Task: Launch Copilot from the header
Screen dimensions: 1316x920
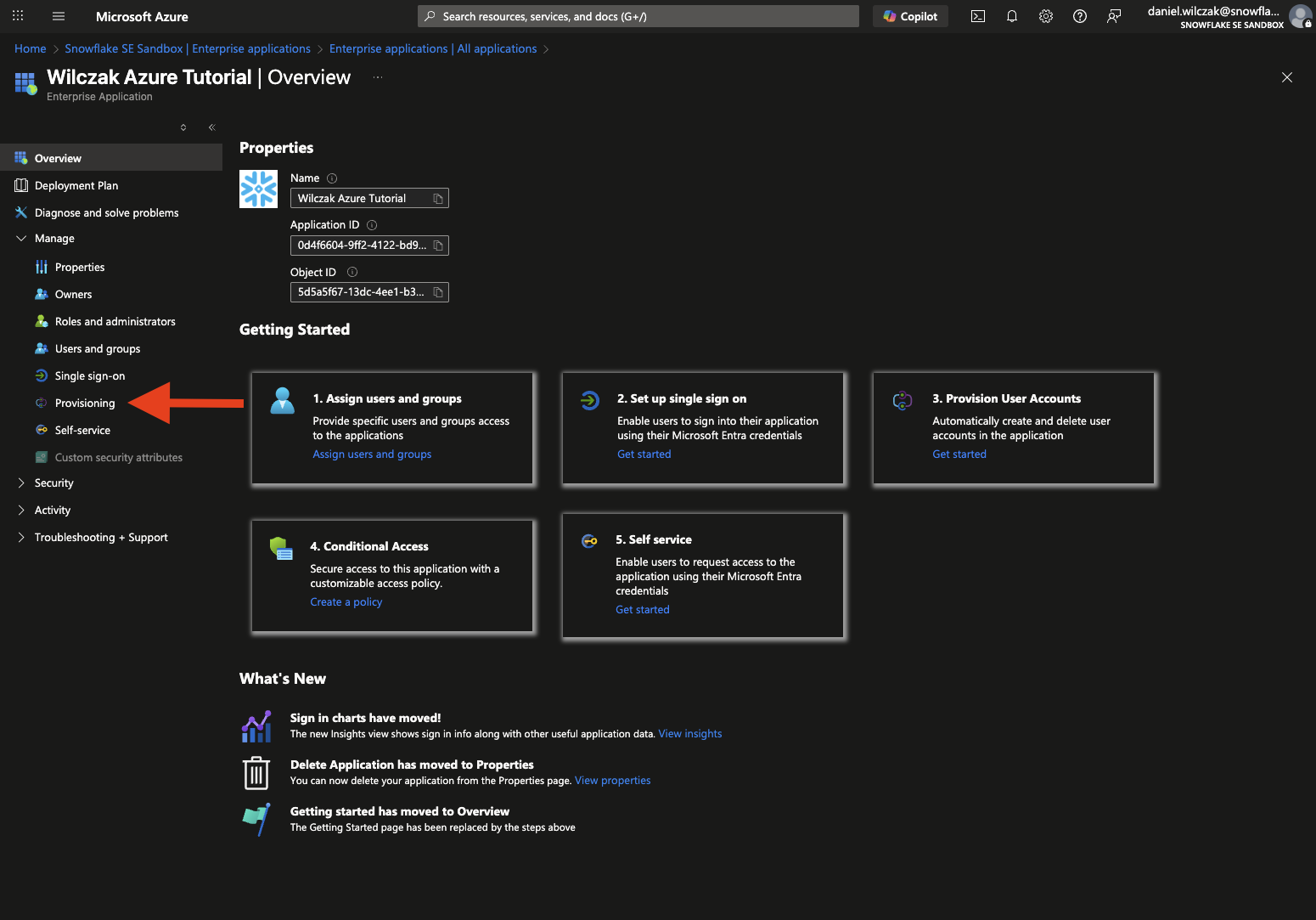Action: 910,16
